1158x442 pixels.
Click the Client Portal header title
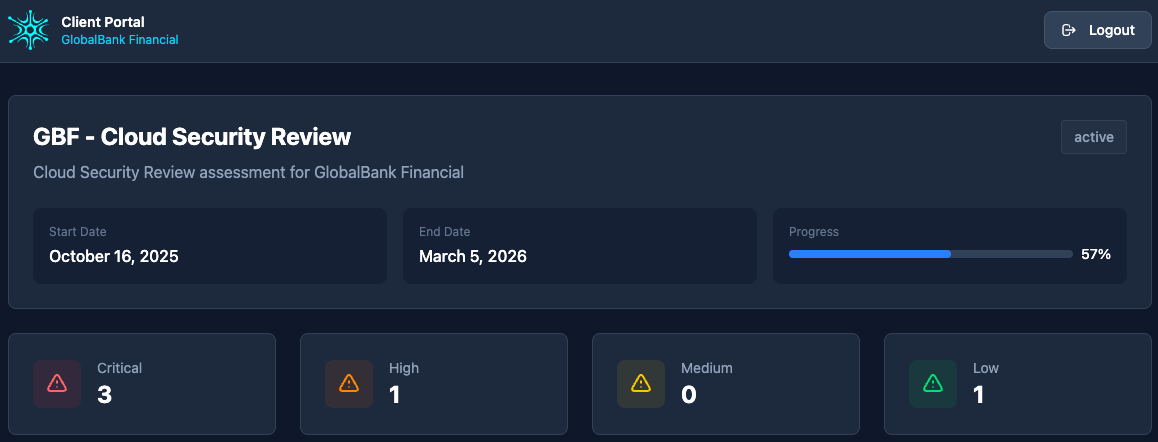click(103, 22)
